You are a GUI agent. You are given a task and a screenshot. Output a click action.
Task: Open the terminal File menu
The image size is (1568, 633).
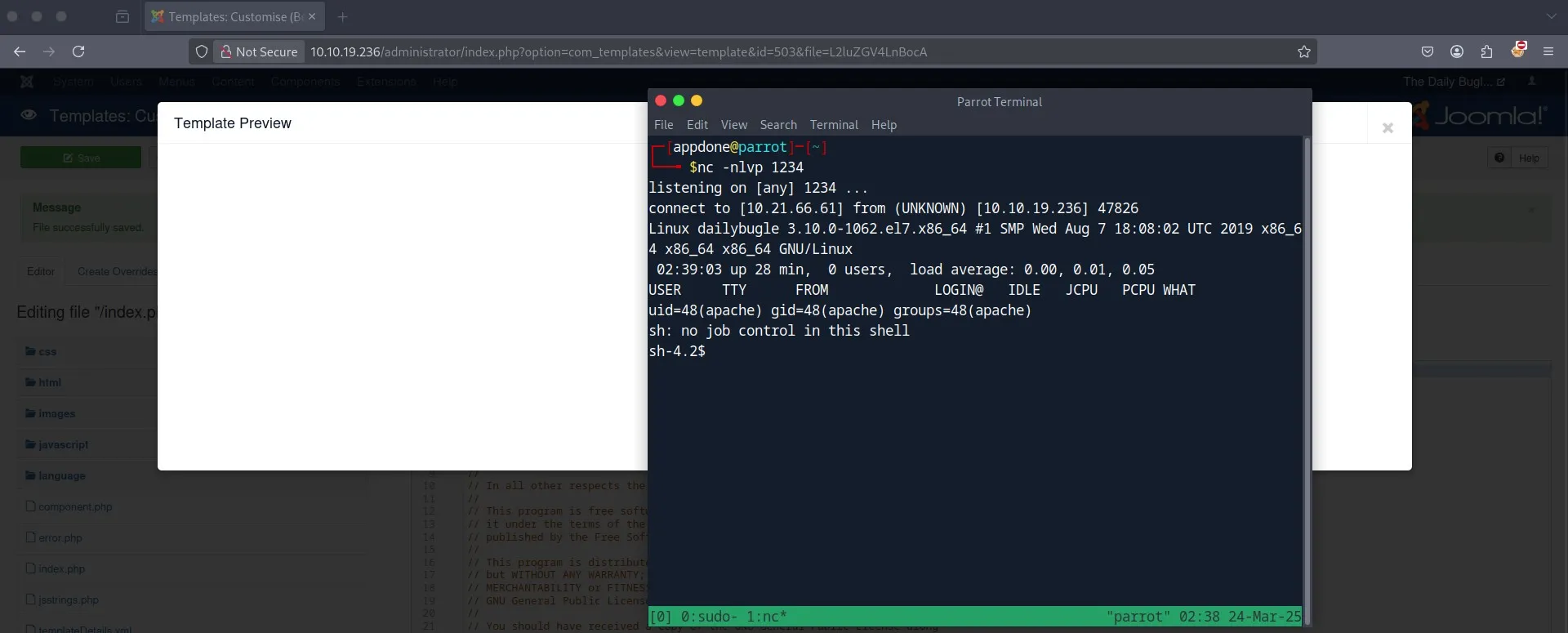[x=664, y=125]
